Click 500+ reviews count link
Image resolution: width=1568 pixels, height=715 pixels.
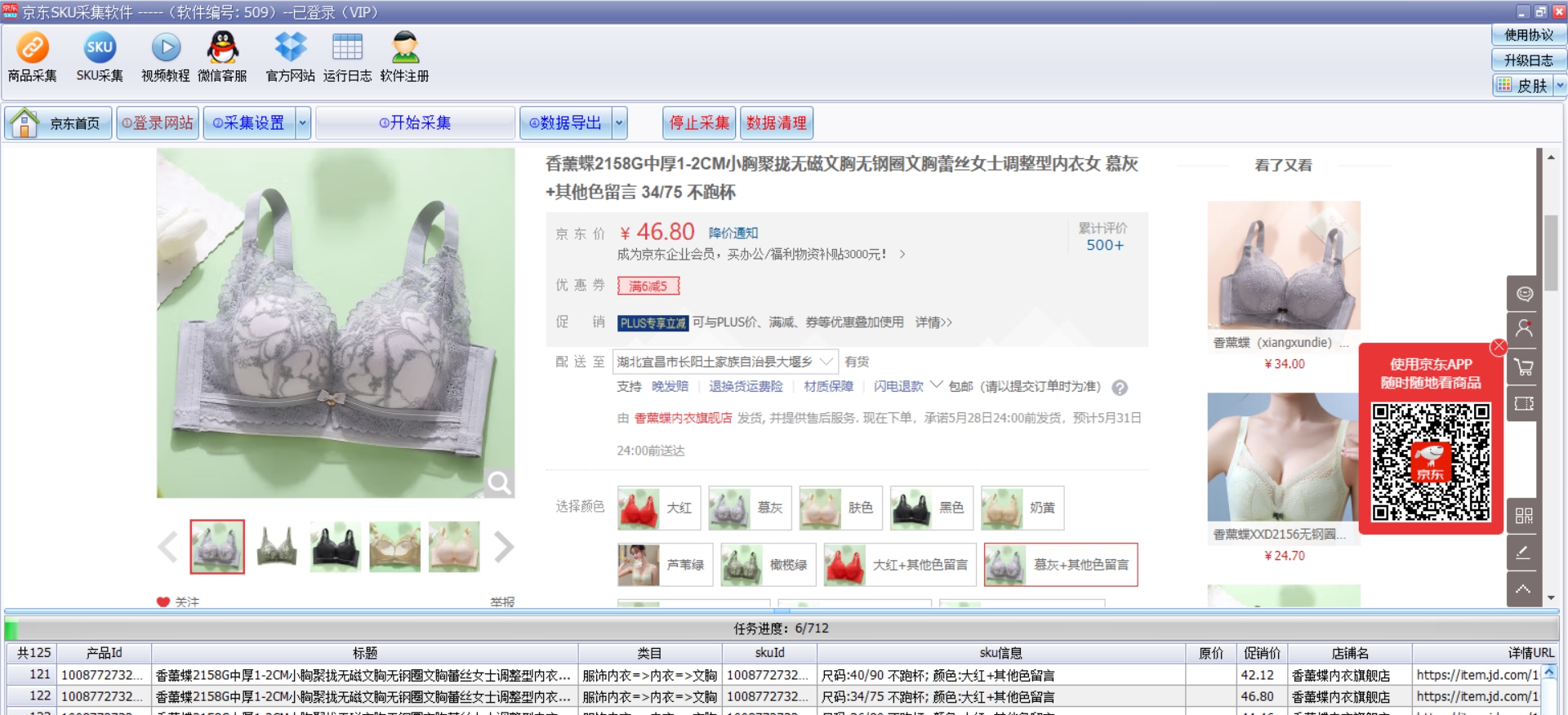click(1104, 246)
